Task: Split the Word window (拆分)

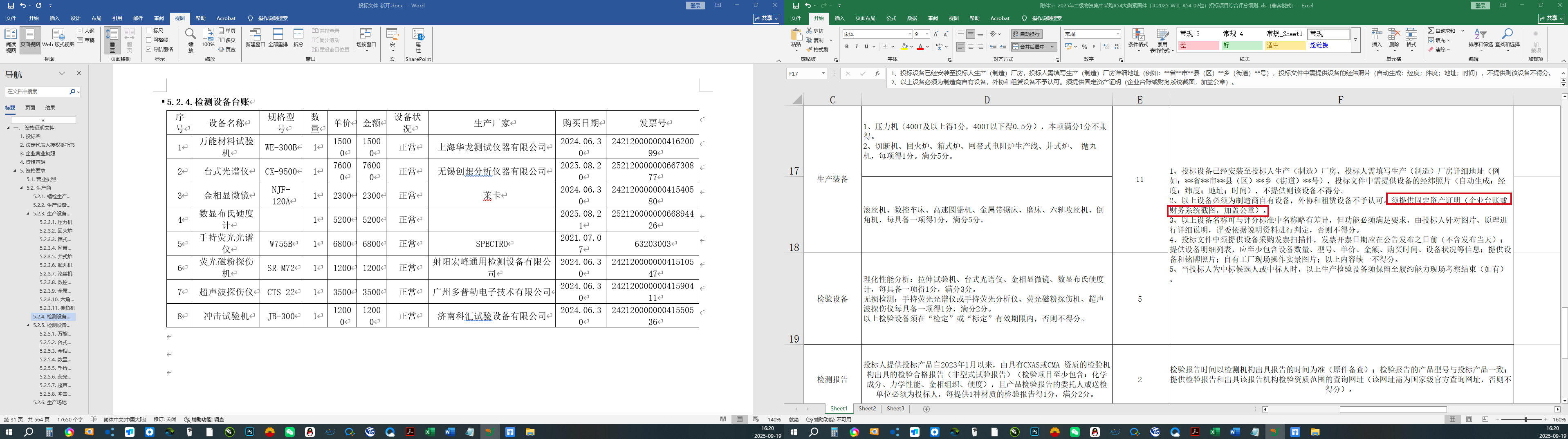Action: [x=298, y=38]
